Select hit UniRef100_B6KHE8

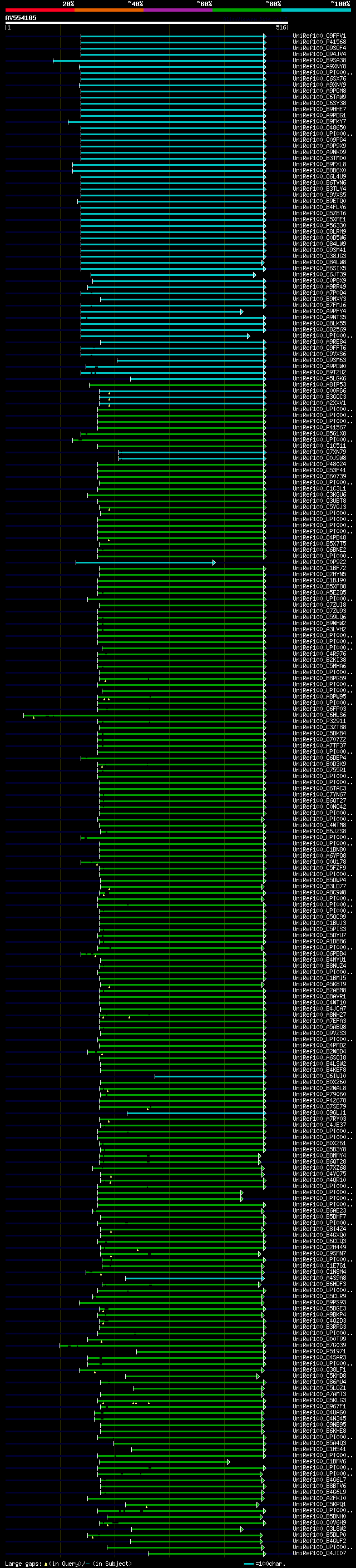319,1431
